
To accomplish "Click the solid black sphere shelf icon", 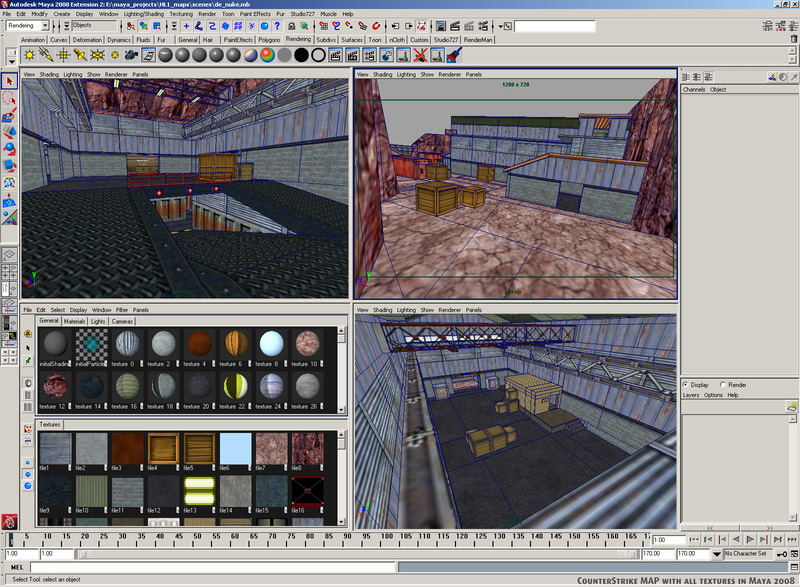I will [302, 55].
